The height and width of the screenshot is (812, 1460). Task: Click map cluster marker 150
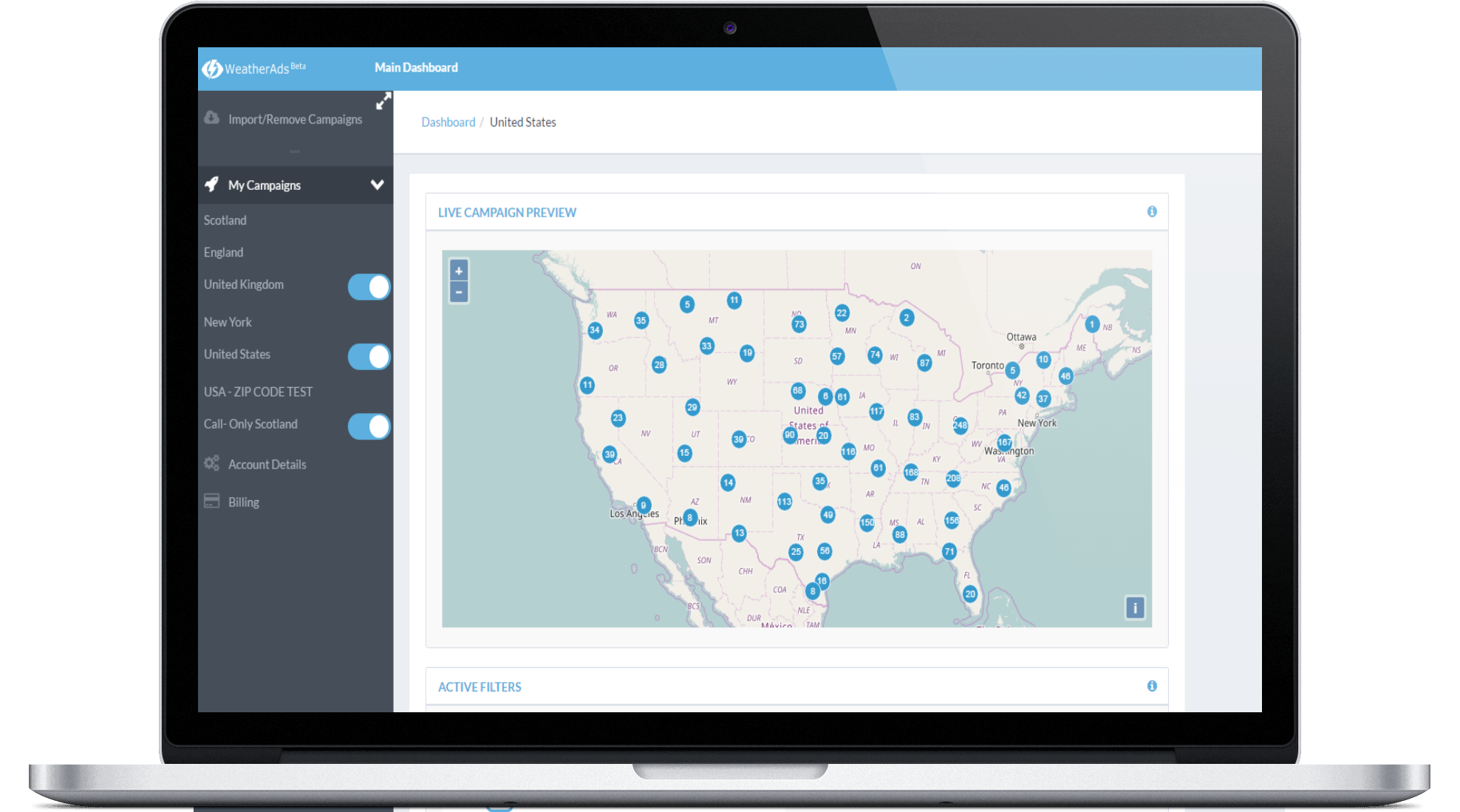[867, 522]
